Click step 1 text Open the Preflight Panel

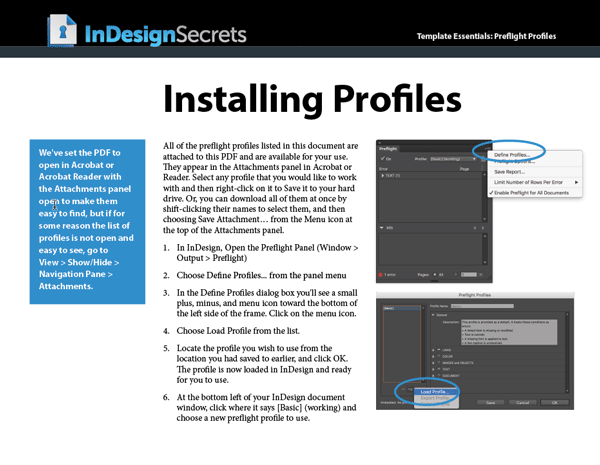[x=267, y=253]
